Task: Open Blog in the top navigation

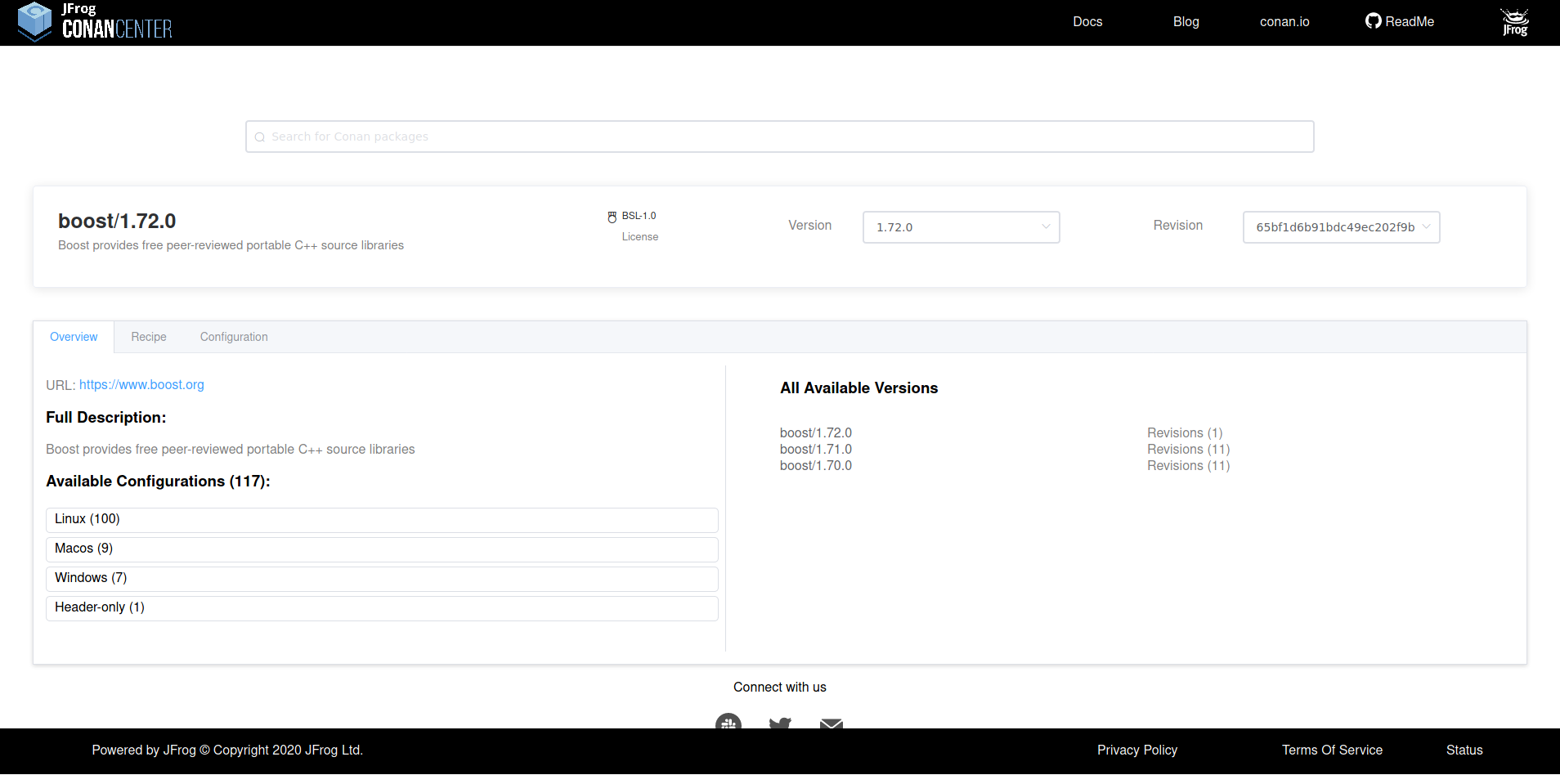Action: (x=1186, y=22)
